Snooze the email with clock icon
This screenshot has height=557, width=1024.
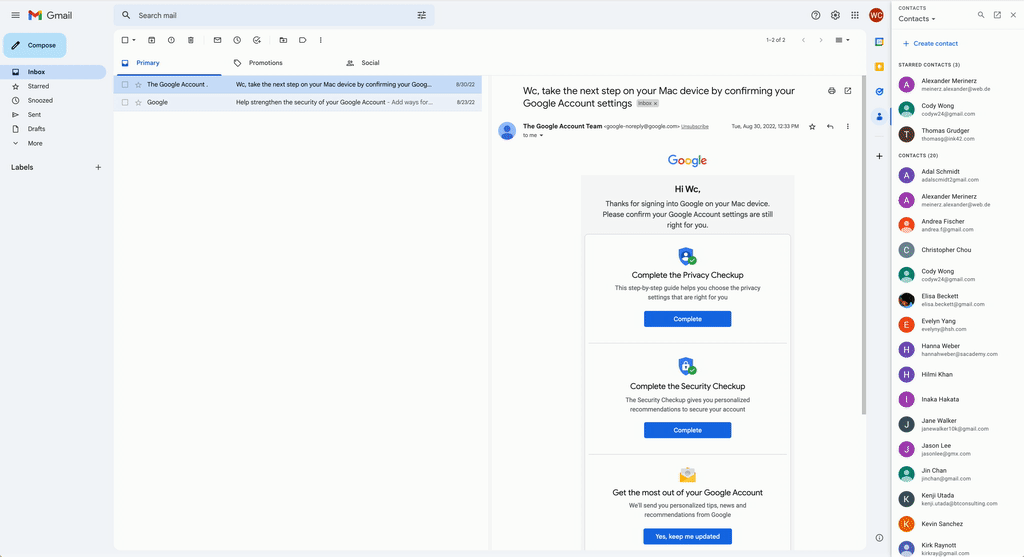tap(237, 40)
